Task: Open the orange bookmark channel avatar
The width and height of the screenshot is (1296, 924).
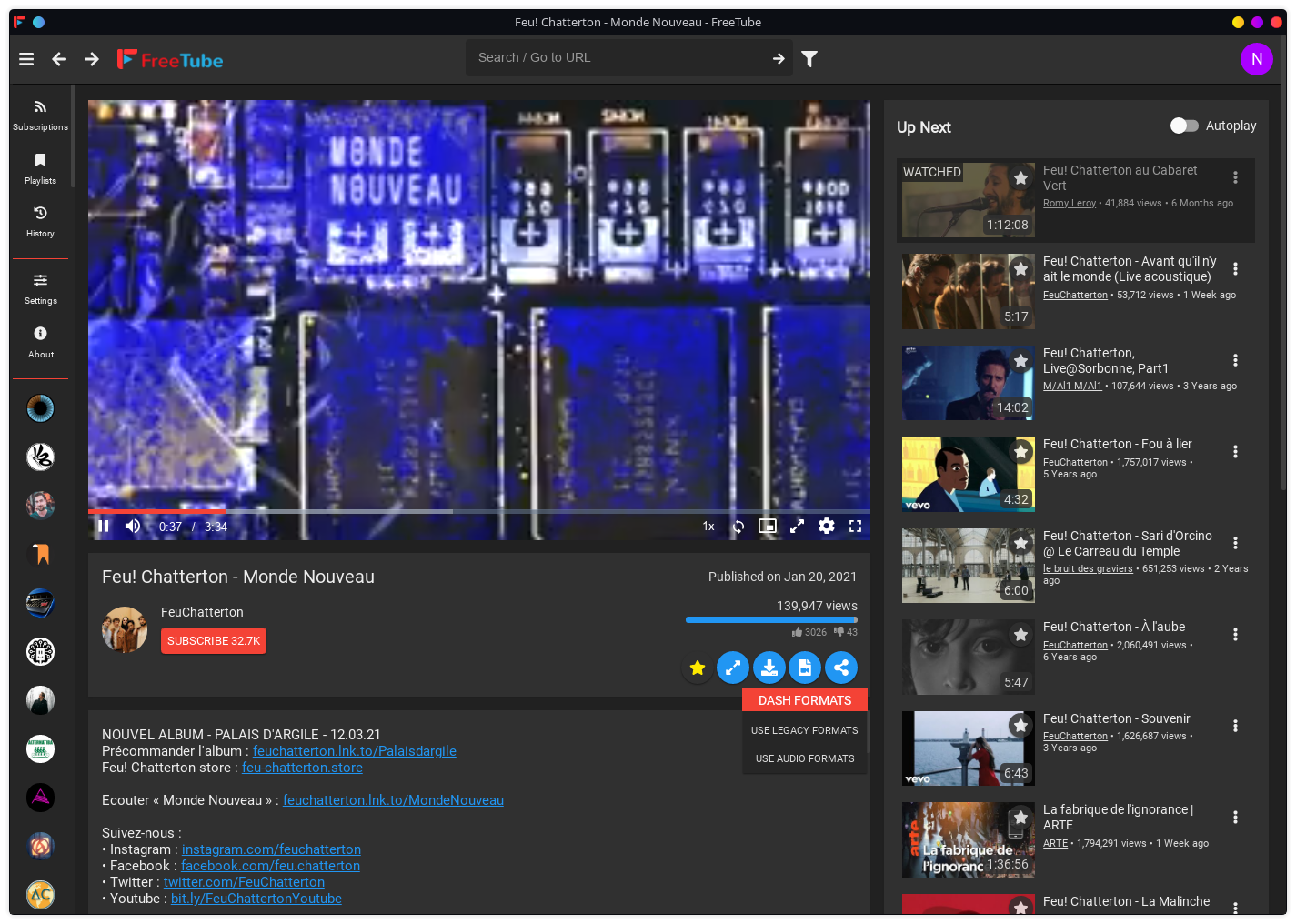Action: click(x=40, y=554)
